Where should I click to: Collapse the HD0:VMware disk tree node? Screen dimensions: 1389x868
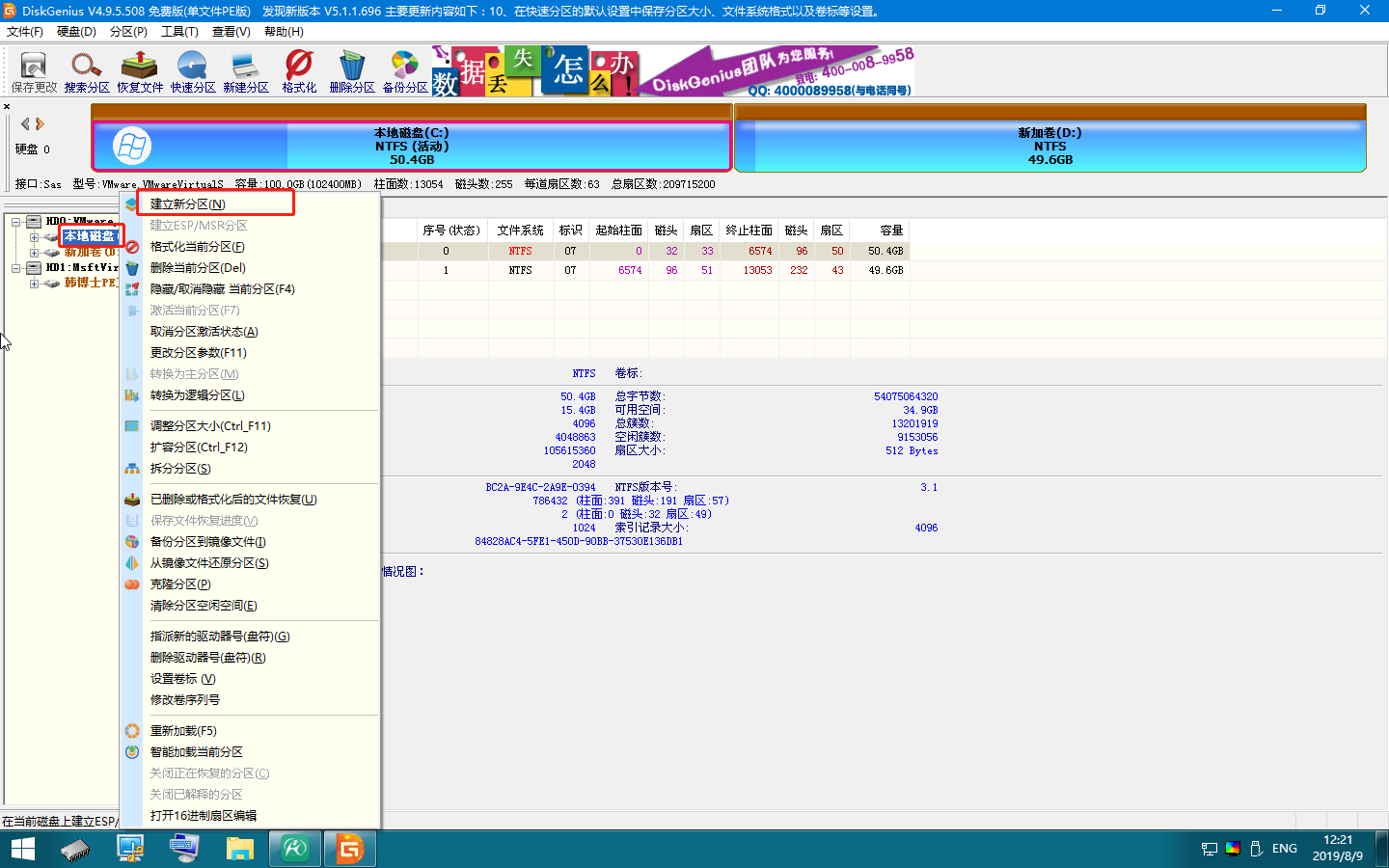(16, 222)
